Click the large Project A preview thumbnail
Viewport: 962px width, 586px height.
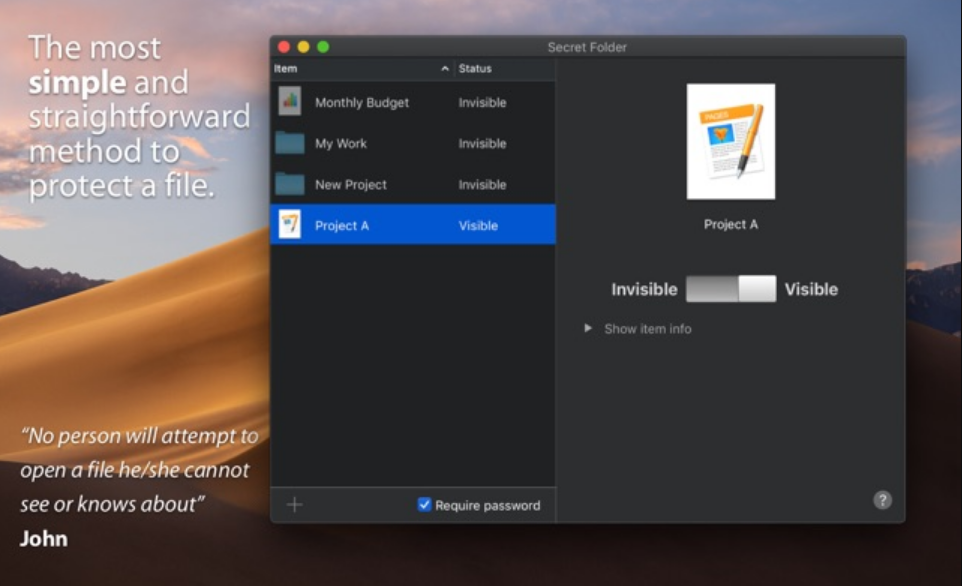731,141
